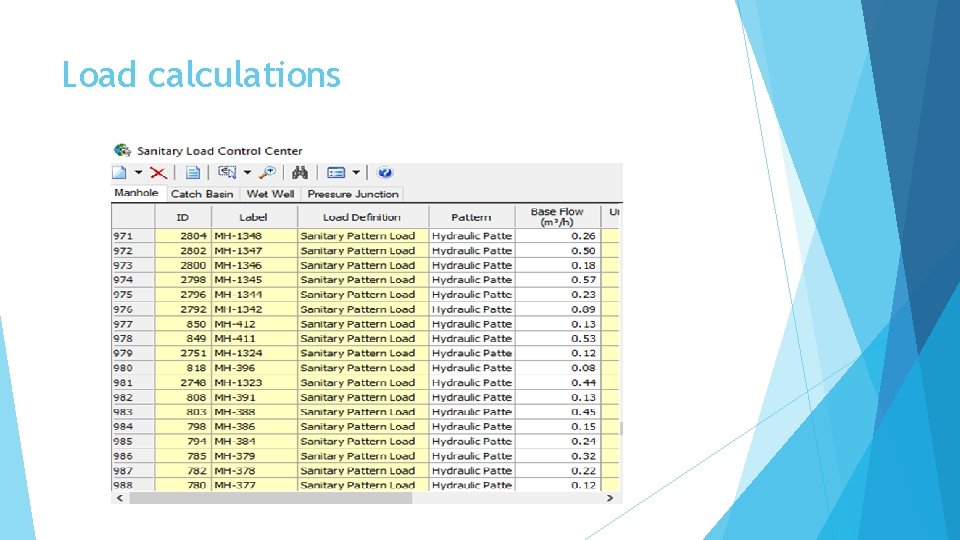Screen dimensions: 960x540
Task: Click the Base Flow (m³/h) column header
Action: pos(557,217)
